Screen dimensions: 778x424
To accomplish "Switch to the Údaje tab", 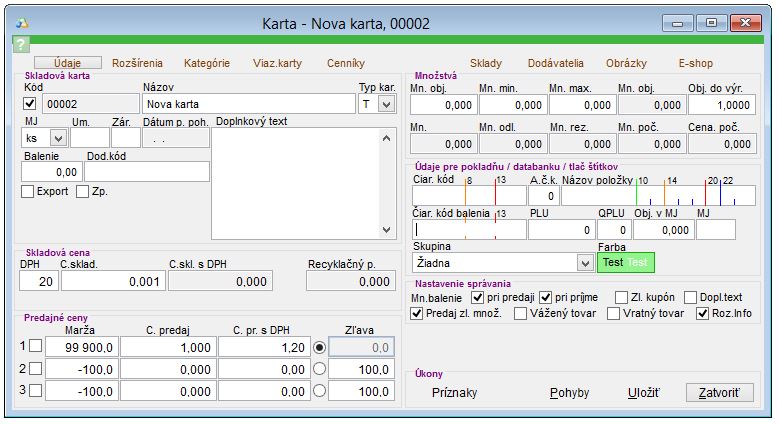I will pyautogui.click(x=67, y=62).
